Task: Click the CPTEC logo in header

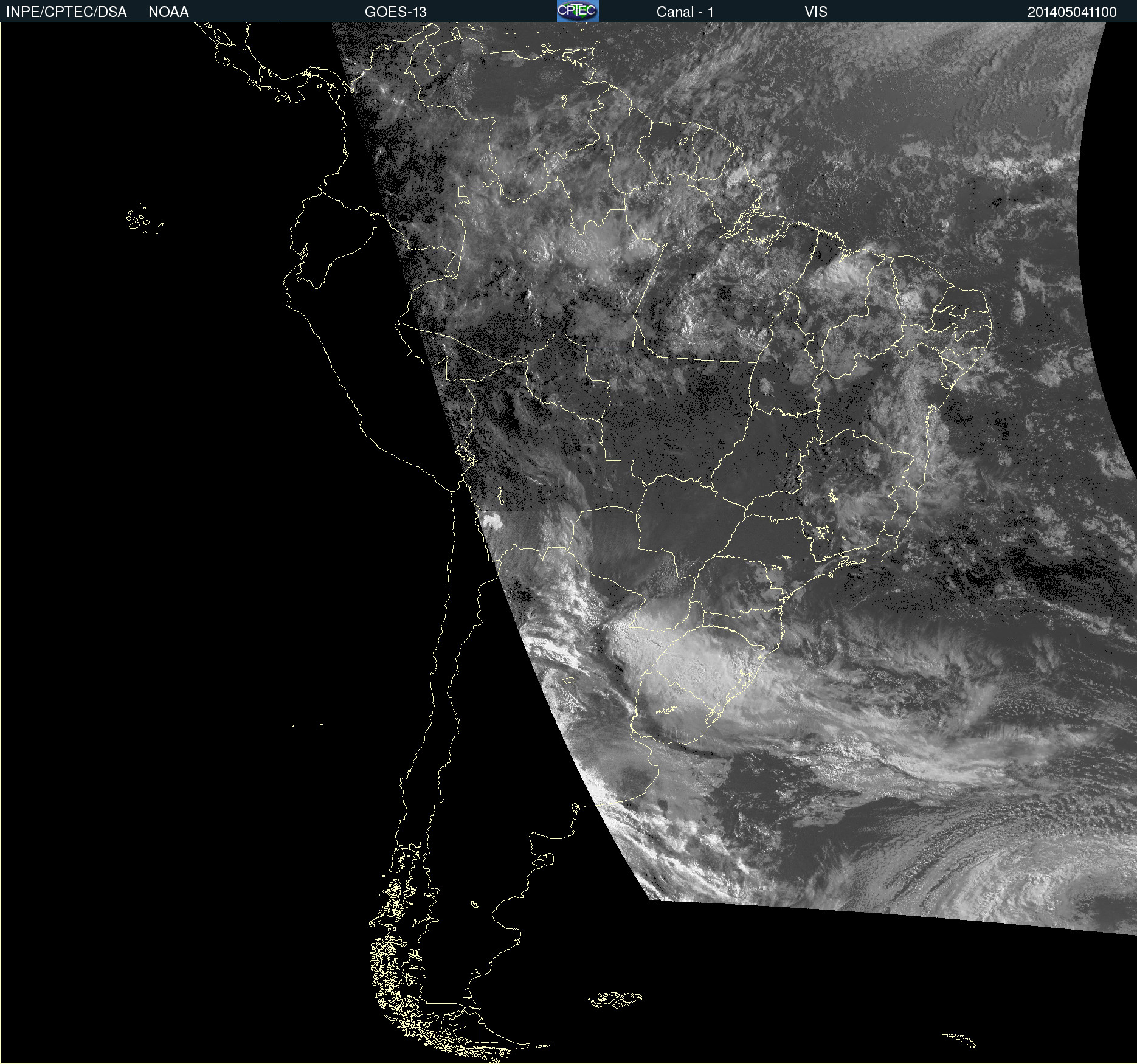Action: tap(578, 11)
